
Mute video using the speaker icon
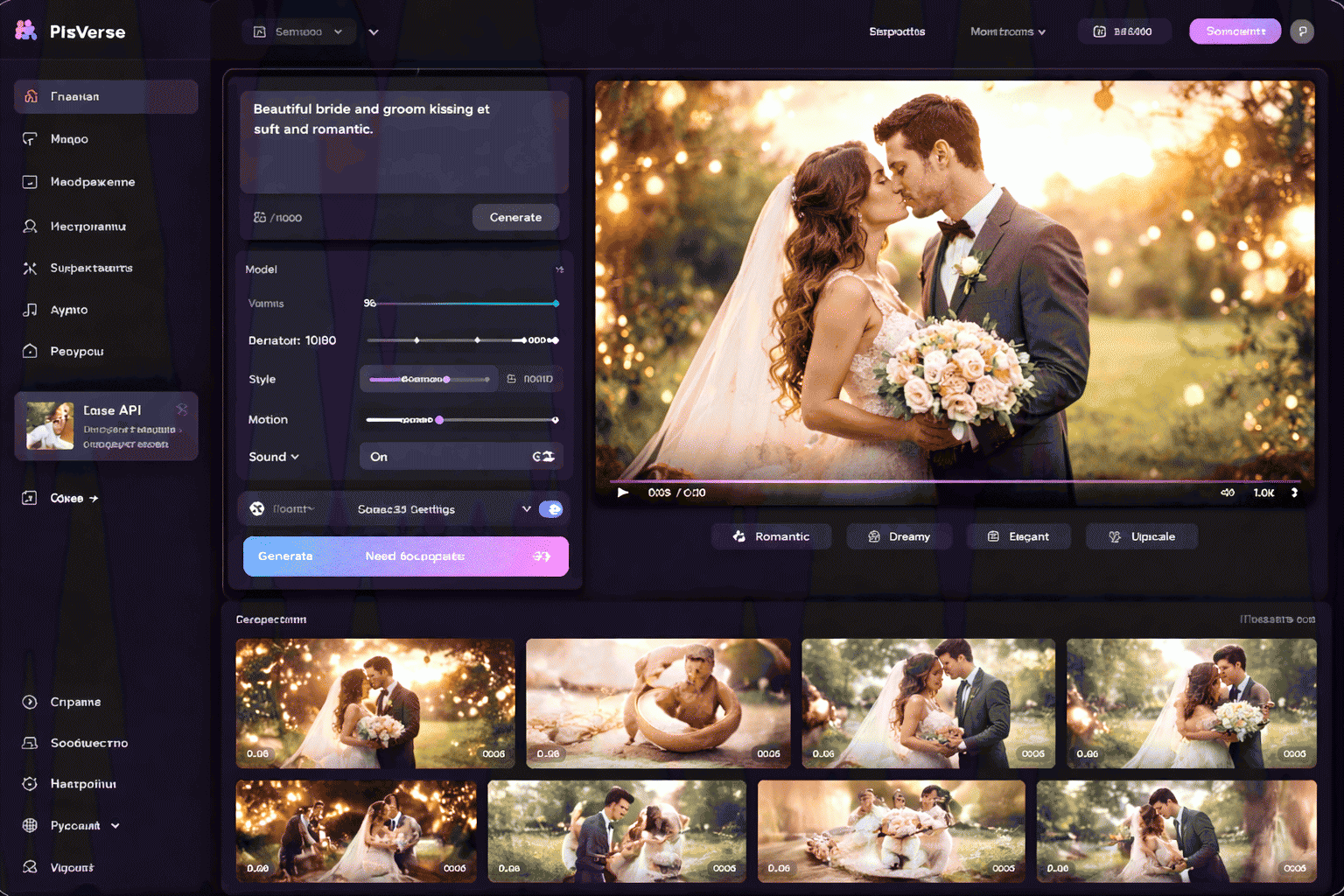click(x=1228, y=493)
